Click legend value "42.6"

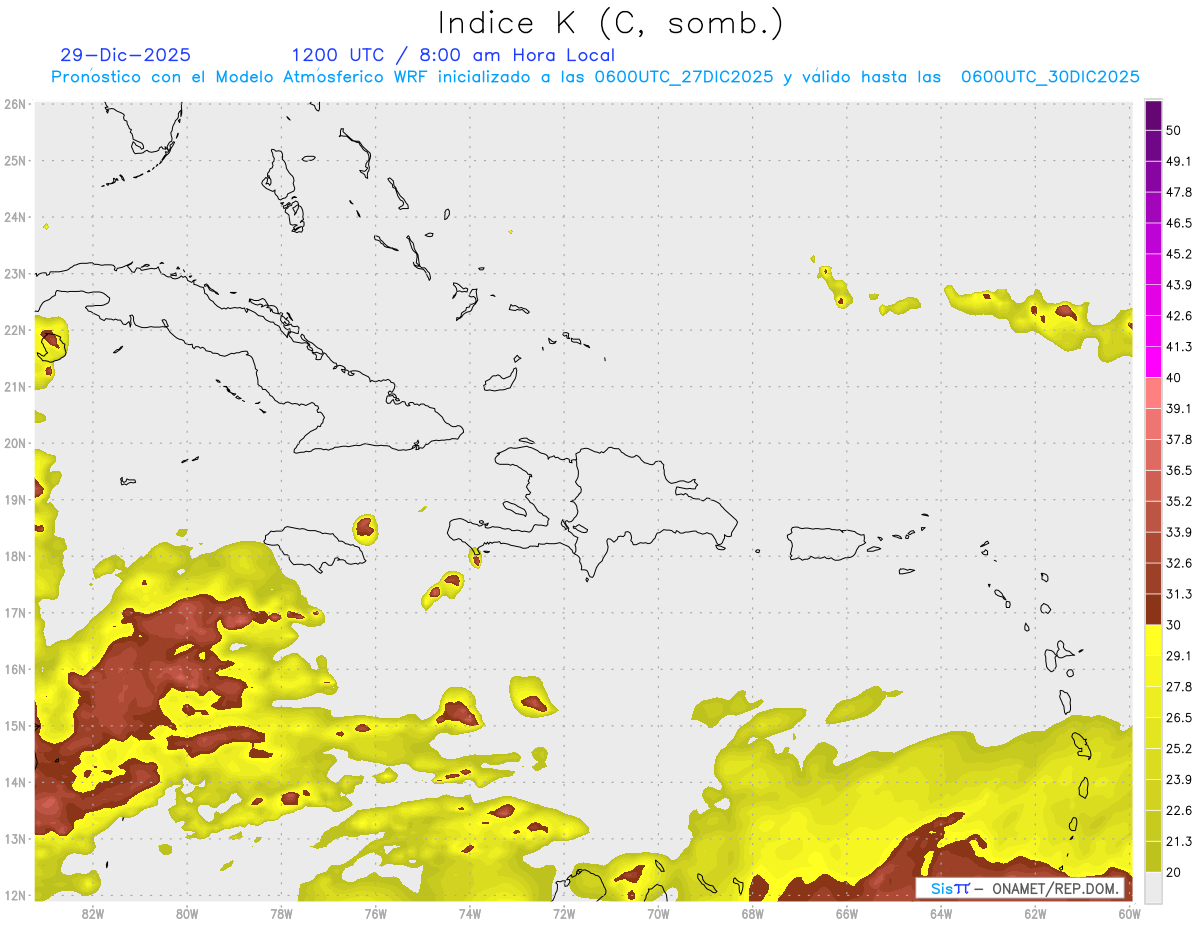pyautogui.click(x=1179, y=316)
